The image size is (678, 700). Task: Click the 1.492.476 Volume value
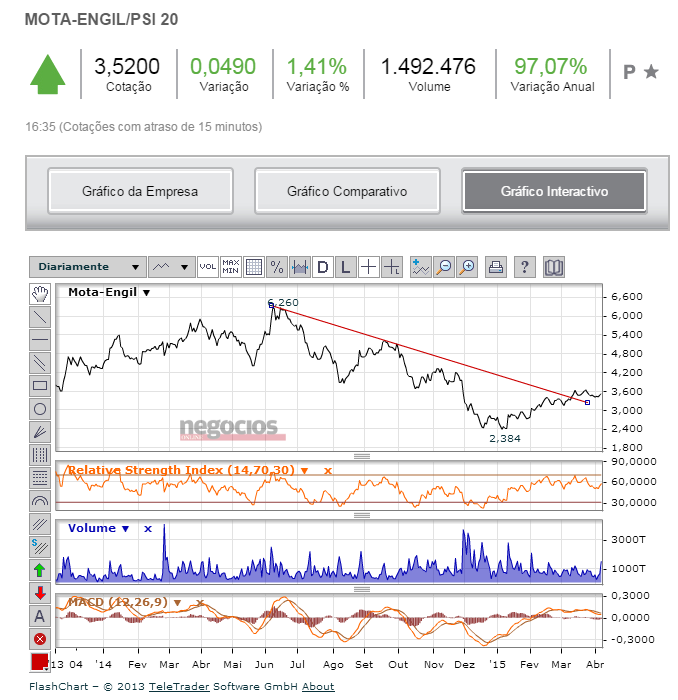tap(428, 67)
